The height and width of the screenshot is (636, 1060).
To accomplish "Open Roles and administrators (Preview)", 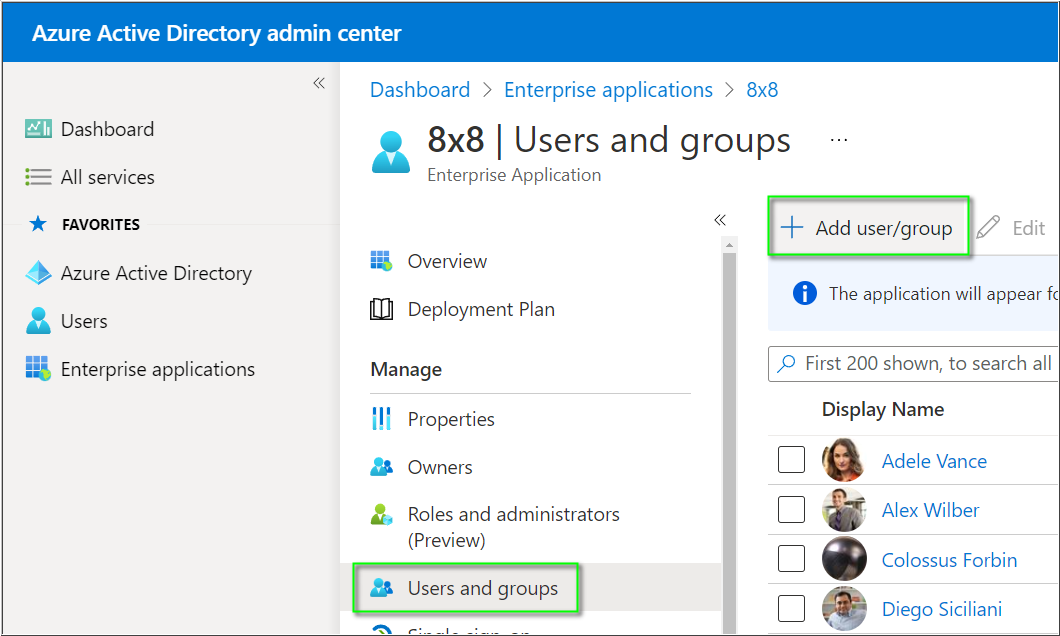I will tap(514, 527).
